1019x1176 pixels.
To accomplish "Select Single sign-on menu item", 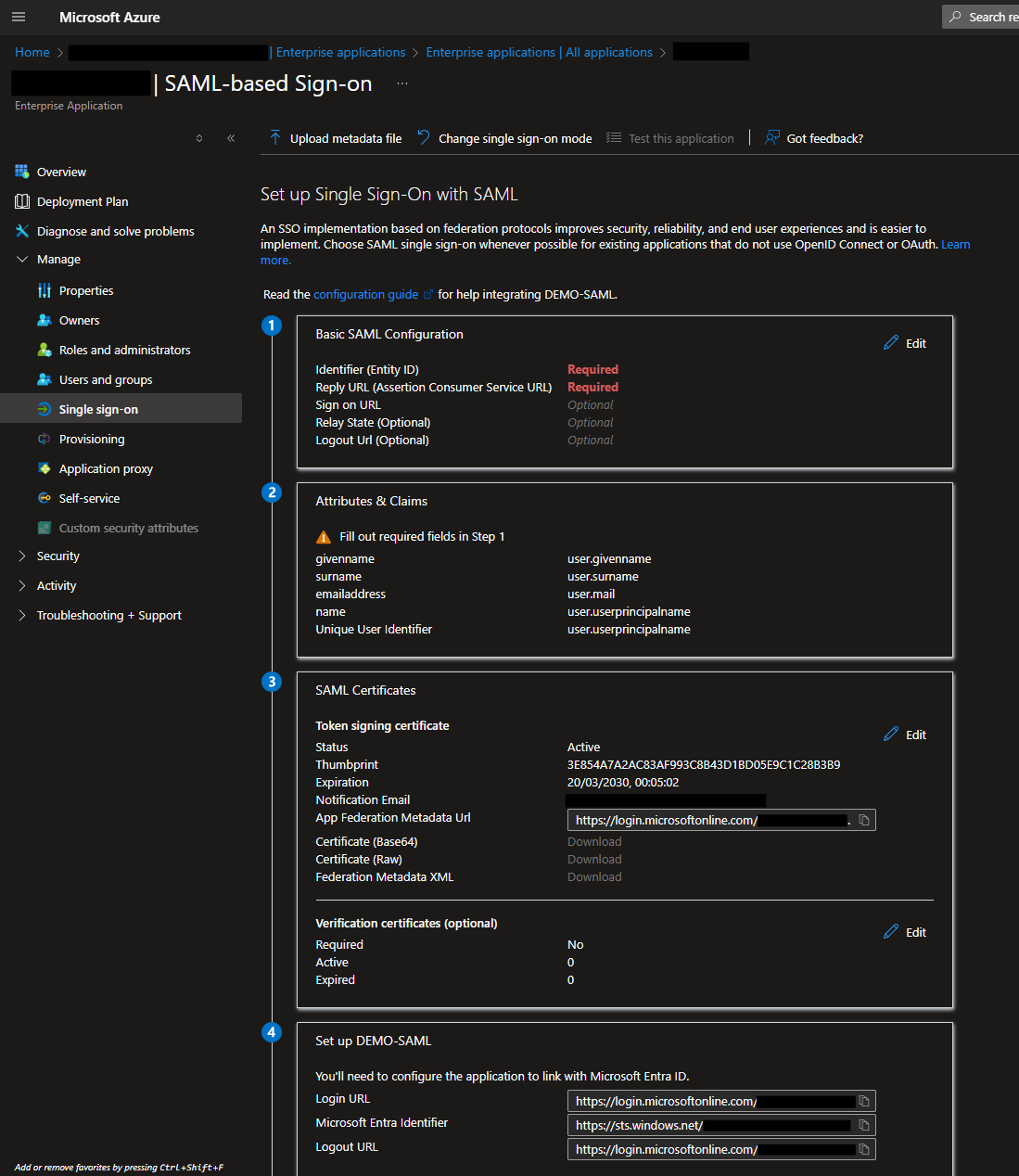I will pyautogui.click(x=121, y=409).
